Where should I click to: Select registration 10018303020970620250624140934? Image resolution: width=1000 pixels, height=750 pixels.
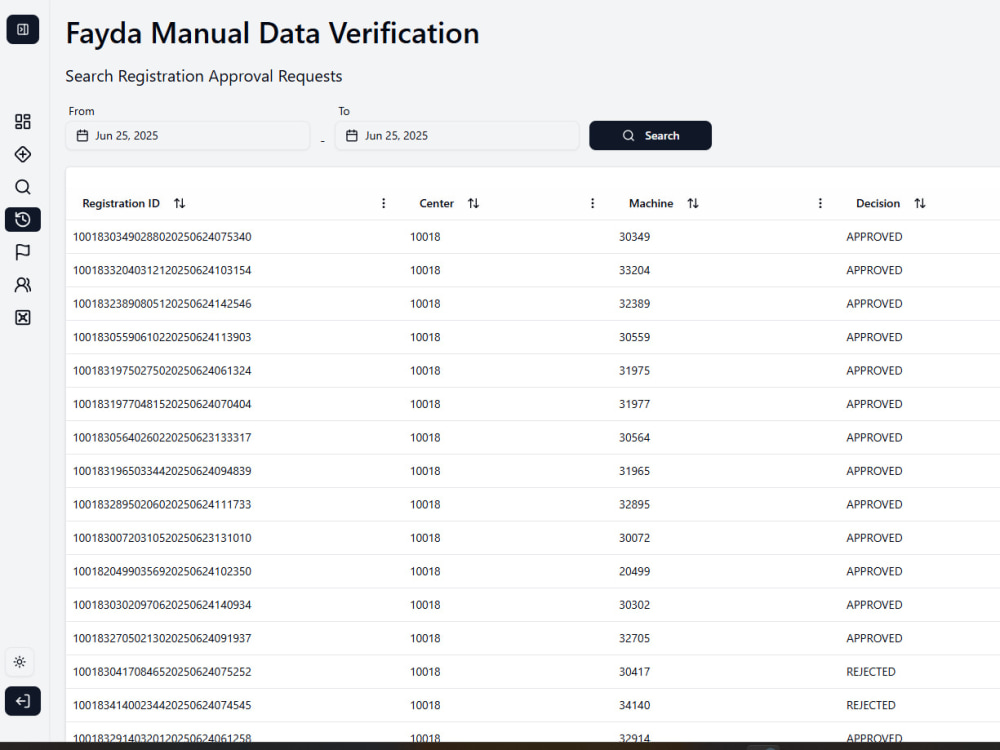pyautogui.click(x=162, y=605)
